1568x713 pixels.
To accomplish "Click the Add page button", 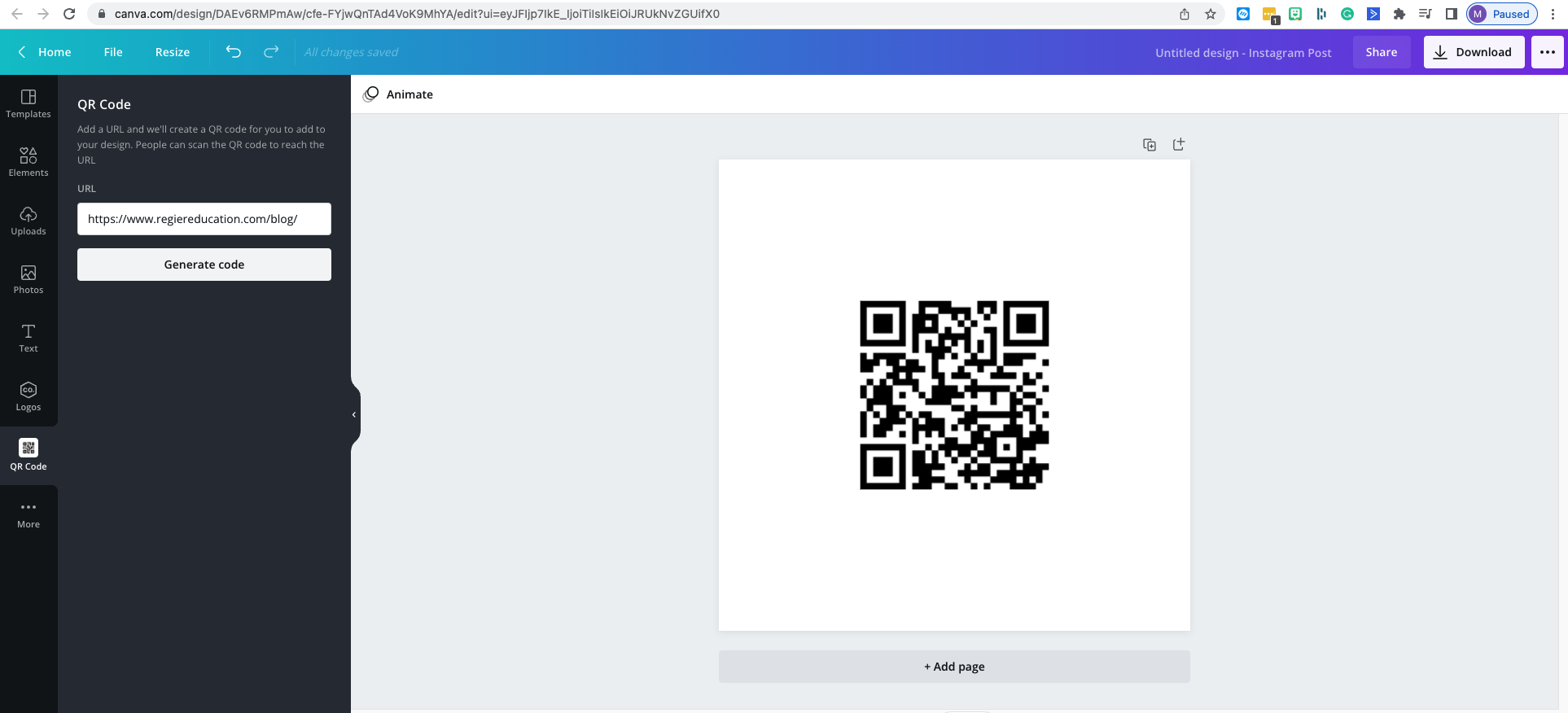I will [x=954, y=667].
